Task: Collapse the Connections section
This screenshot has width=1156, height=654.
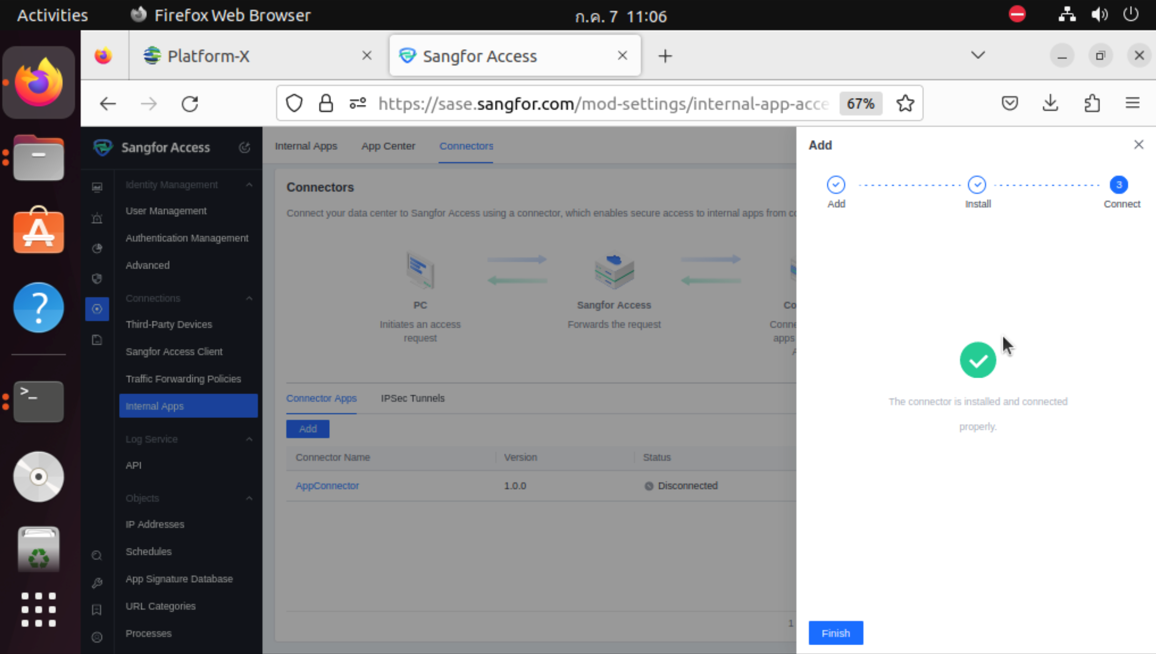Action: pyautogui.click(x=249, y=299)
